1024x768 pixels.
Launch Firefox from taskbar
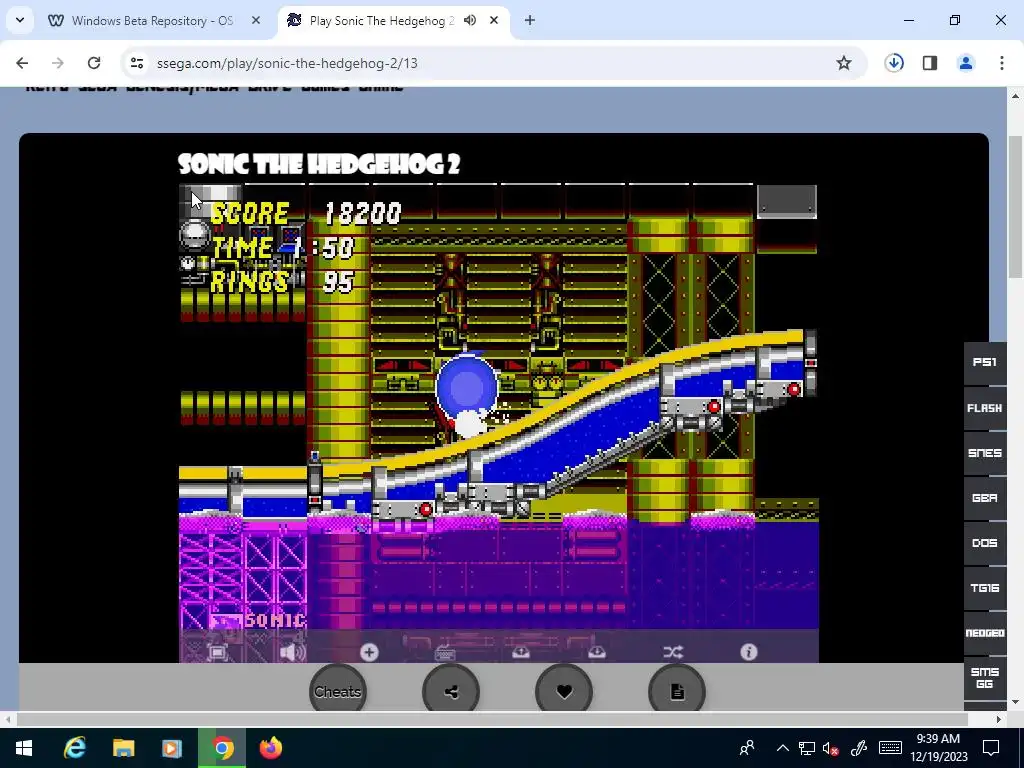pyautogui.click(x=270, y=748)
